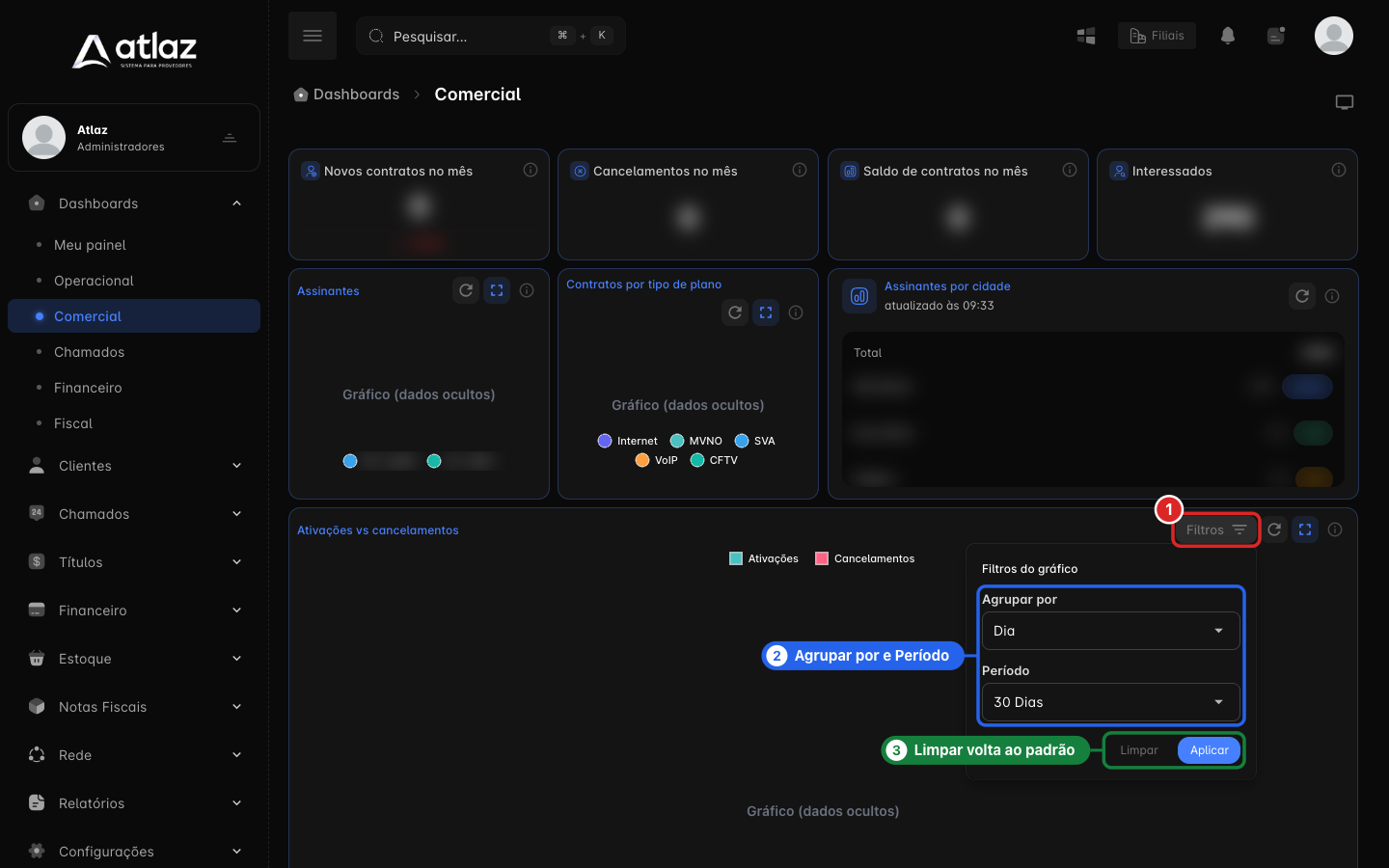Viewport: 1389px width, 868px height.
Task: Show info for Interessados card
Action: click(1339, 170)
